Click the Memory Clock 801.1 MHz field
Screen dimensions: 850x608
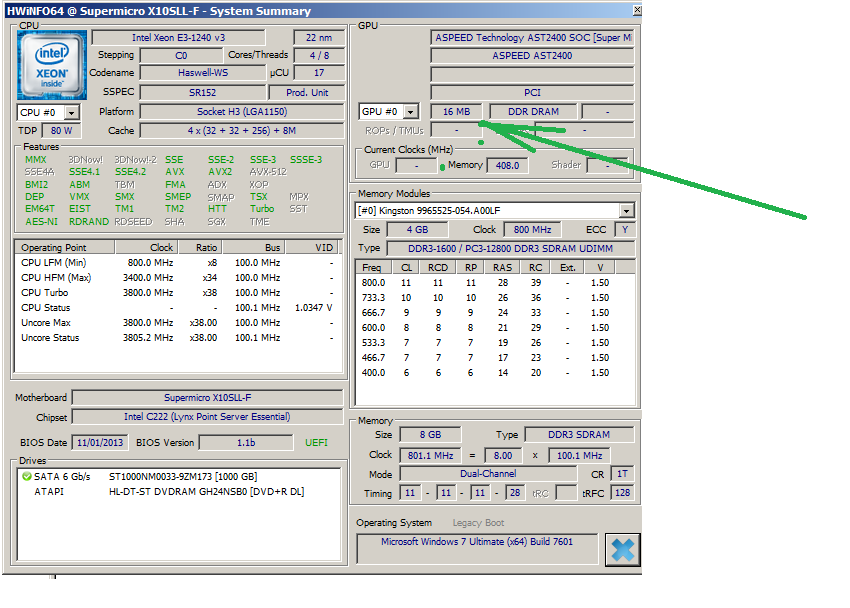430,456
